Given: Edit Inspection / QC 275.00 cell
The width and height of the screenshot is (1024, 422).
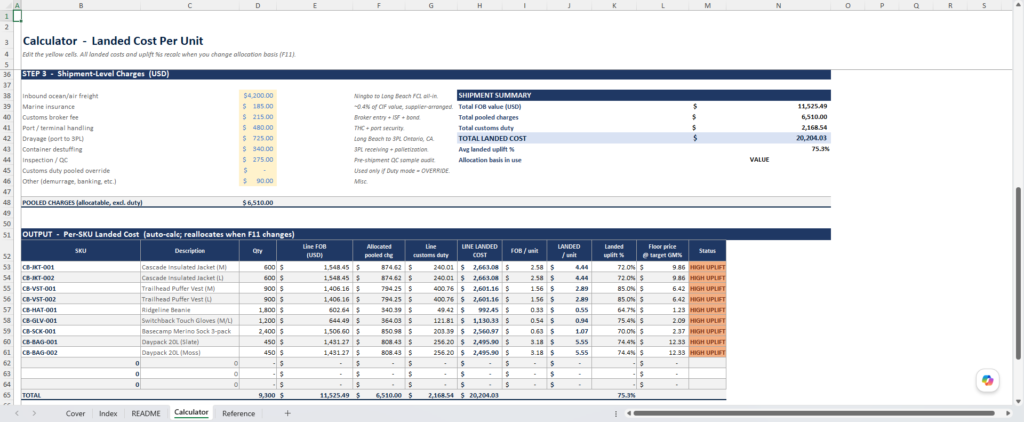Looking at the screenshot, I should click(x=257, y=159).
